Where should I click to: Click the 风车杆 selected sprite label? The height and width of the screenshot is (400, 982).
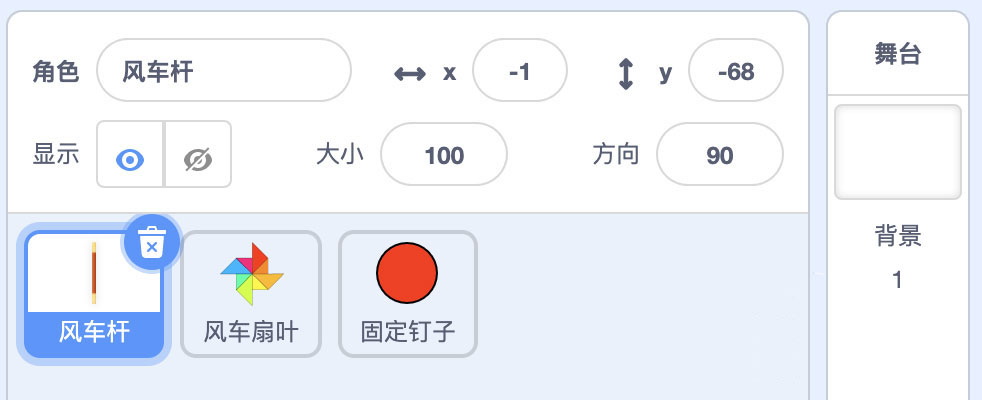point(94,332)
